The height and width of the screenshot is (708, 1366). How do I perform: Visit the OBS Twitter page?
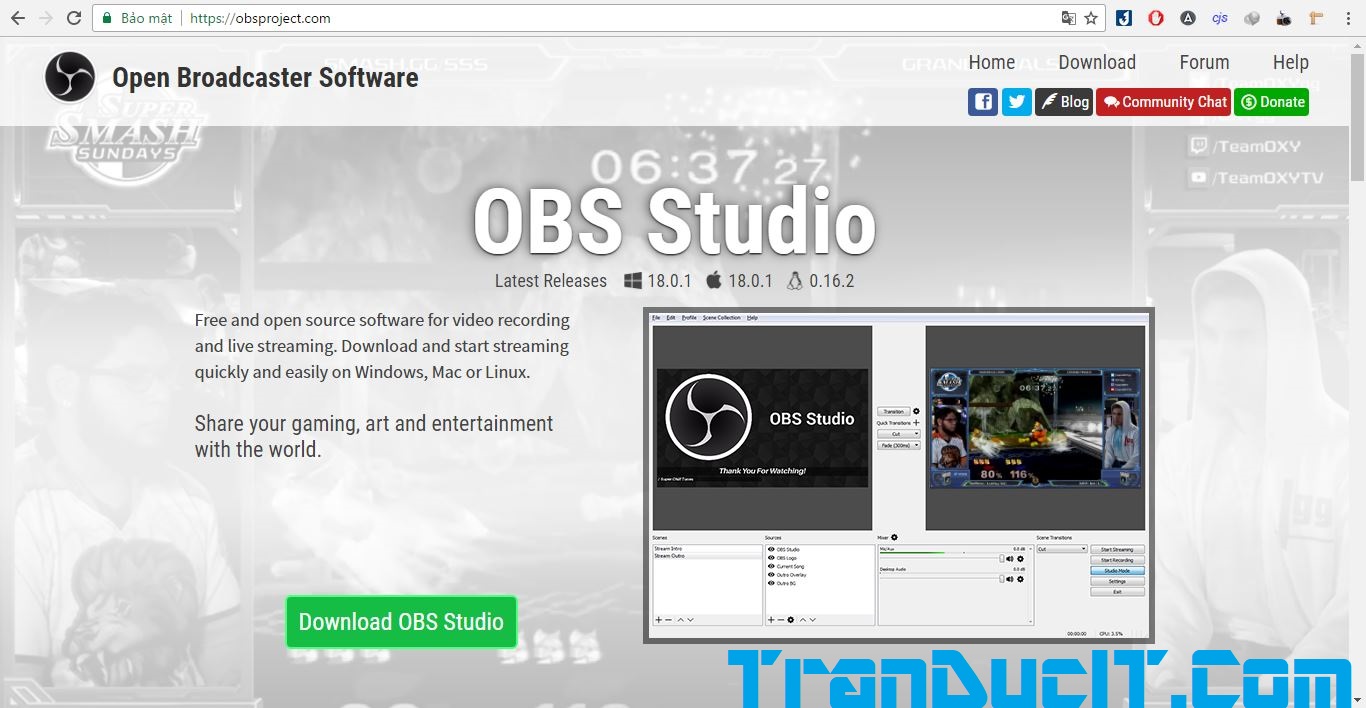(1017, 102)
